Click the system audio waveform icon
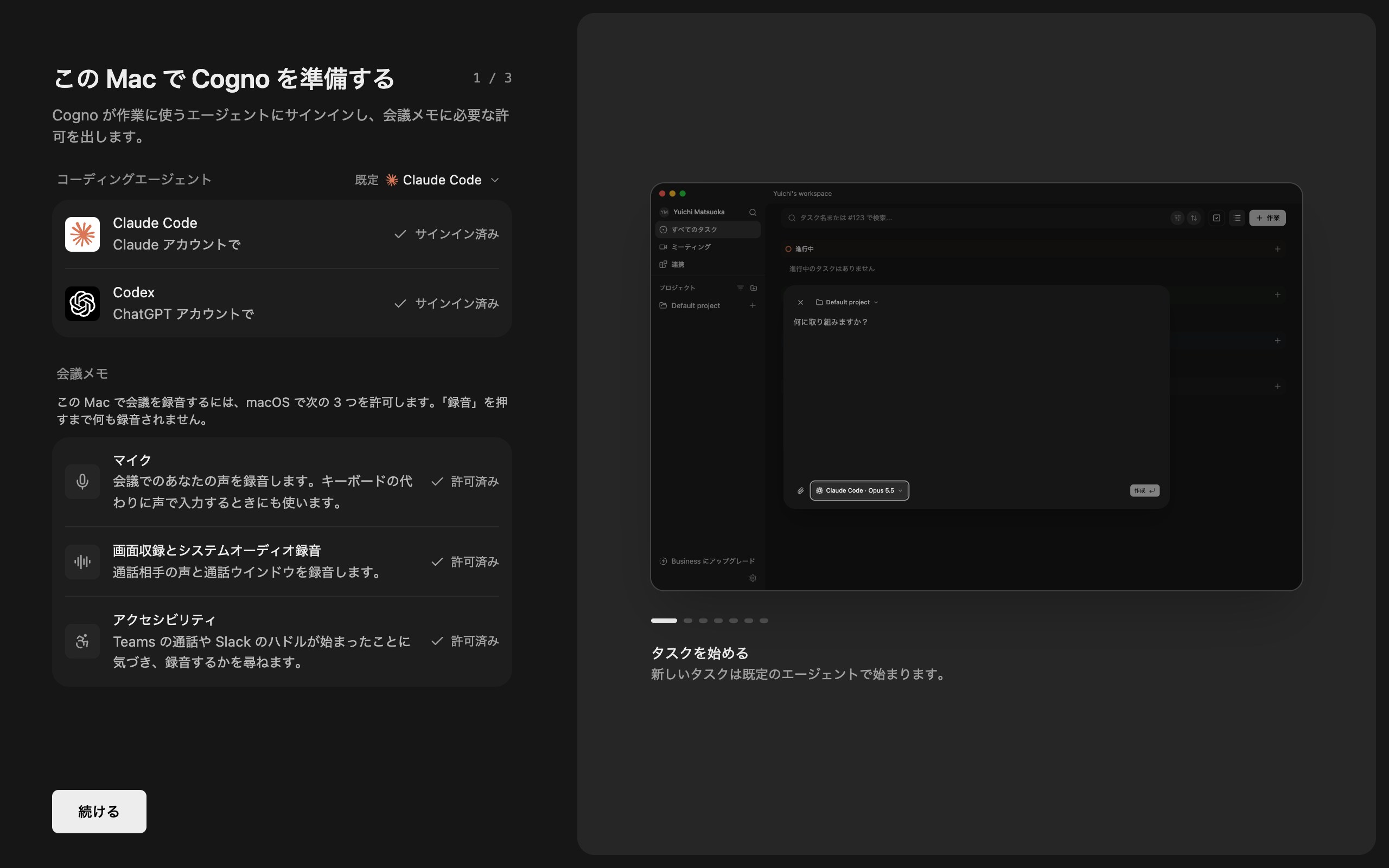Viewport: 1389px width, 868px height. pyautogui.click(x=82, y=561)
